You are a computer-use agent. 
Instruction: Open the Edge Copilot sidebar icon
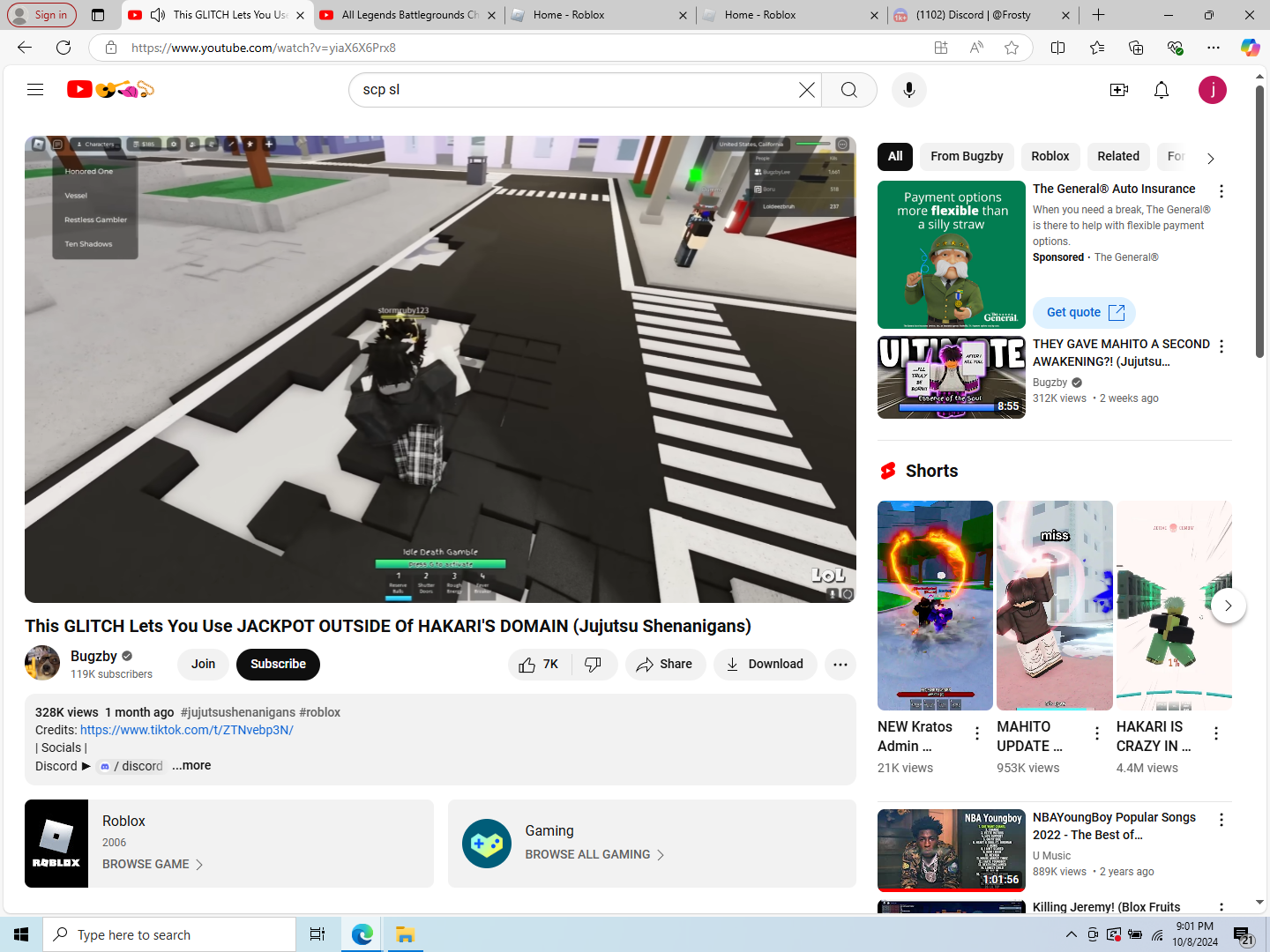coord(1250,48)
